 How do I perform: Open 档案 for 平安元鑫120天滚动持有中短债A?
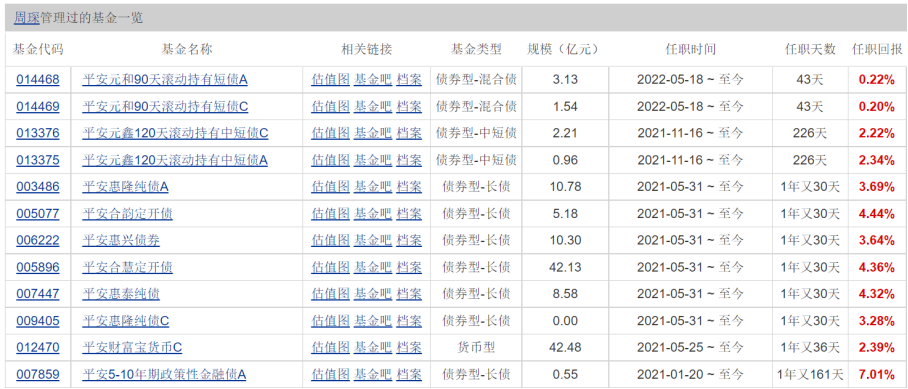coord(409,160)
